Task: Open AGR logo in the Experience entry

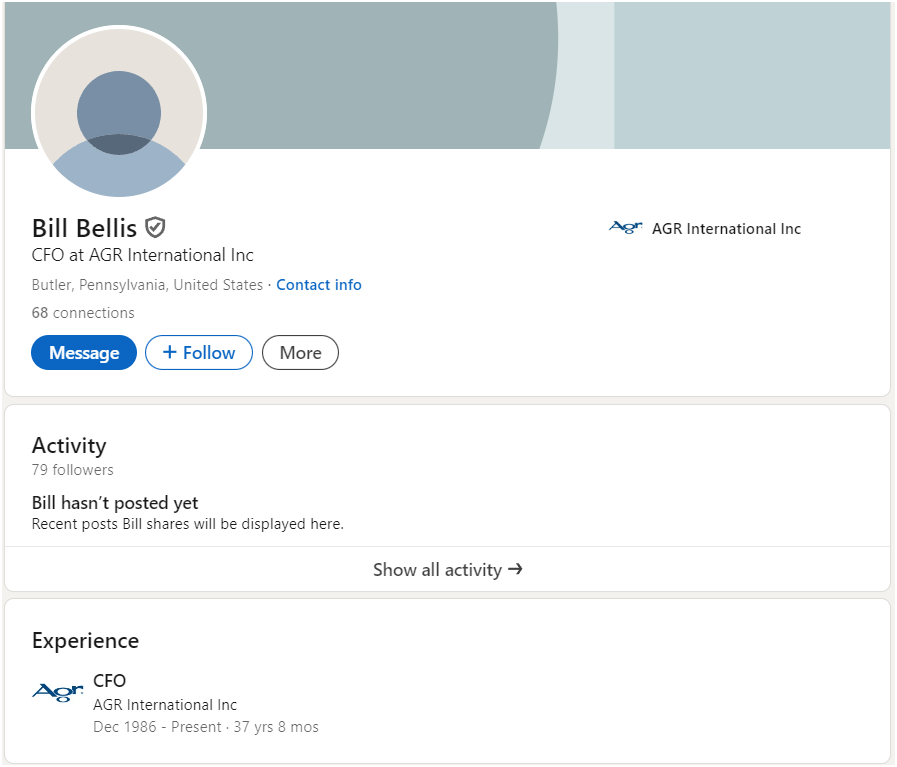Action: [x=58, y=692]
